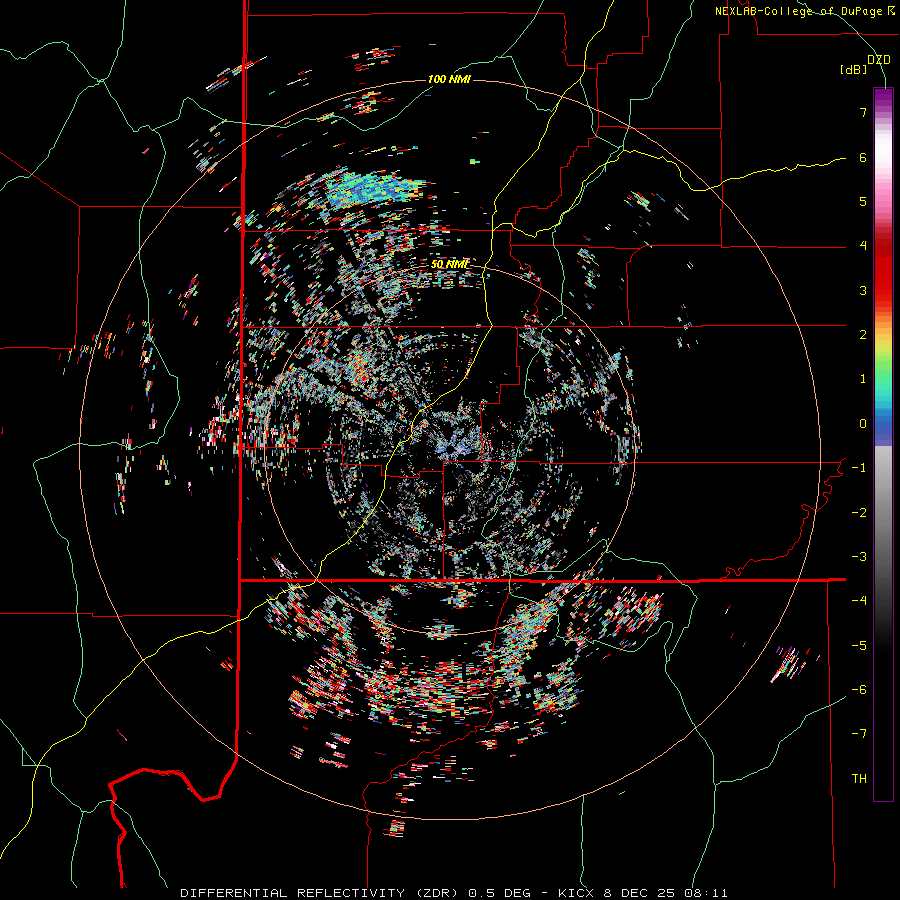900x900 pixels.
Task: Click the 0 value on color scale
Action: pyautogui.click(x=863, y=424)
